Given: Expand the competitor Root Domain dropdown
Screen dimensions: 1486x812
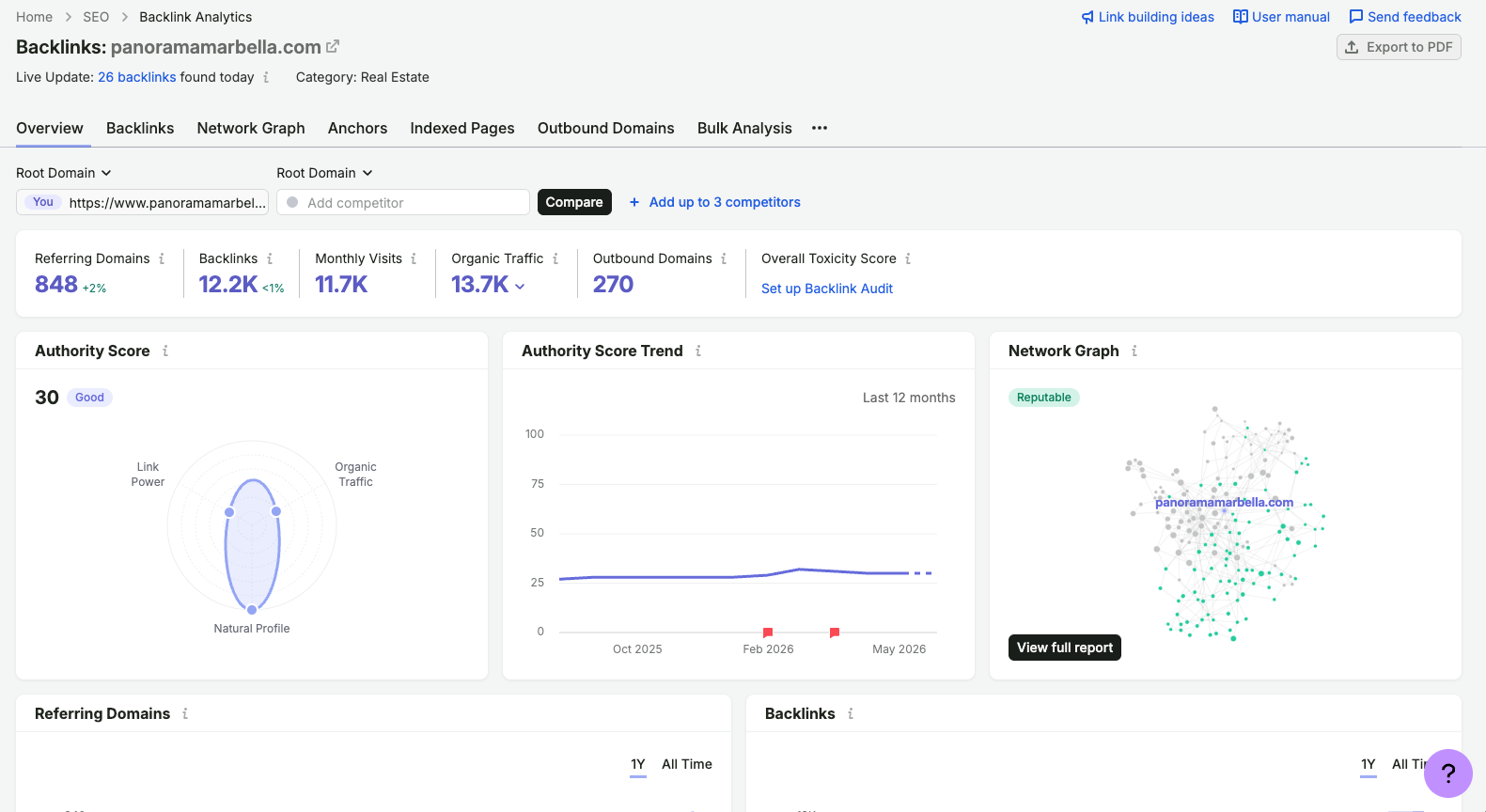Looking at the screenshot, I should pos(324,173).
